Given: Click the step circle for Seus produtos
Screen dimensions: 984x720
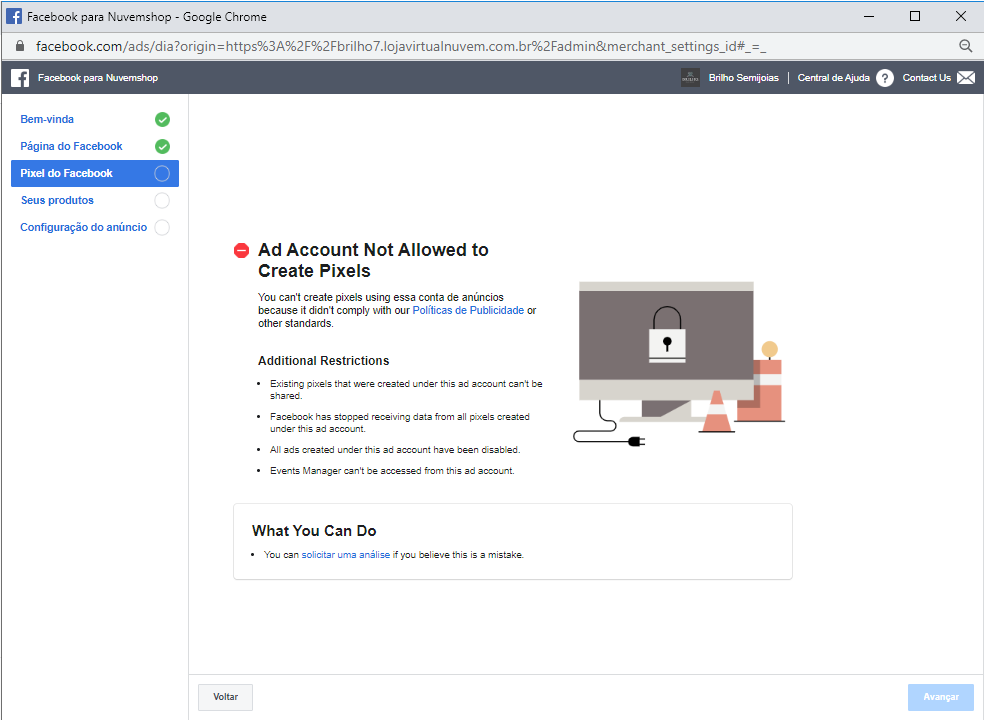Looking at the screenshot, I should coord(162,200).
